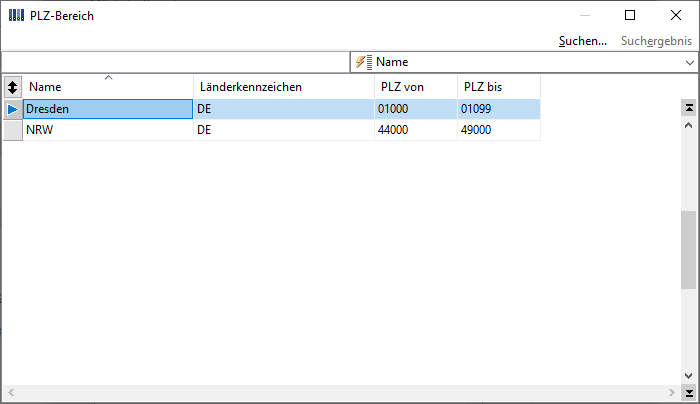Sort by the PLZ von column header
The width and height of the screenshot is (700, 404).
[x=416, y=87]
